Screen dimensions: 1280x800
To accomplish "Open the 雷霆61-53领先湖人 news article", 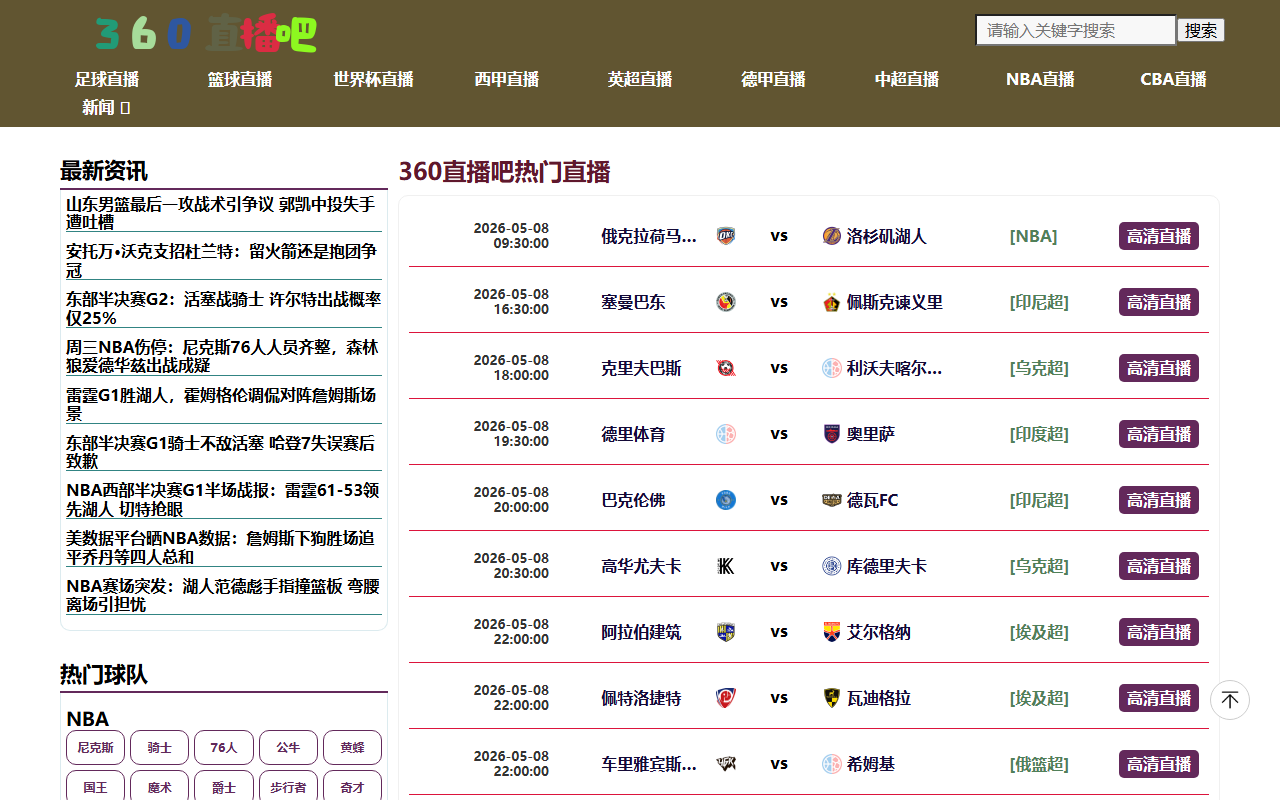I will point(224,500).
